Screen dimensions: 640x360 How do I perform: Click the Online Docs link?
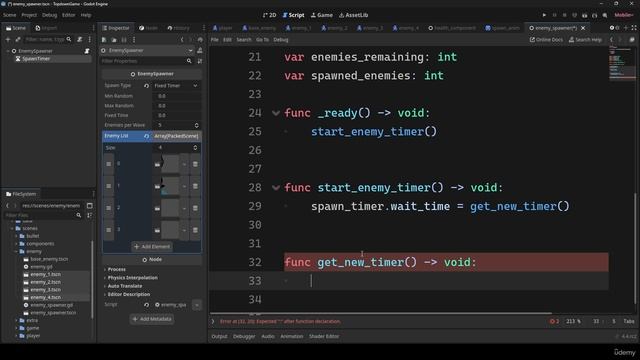pos(546,40)
